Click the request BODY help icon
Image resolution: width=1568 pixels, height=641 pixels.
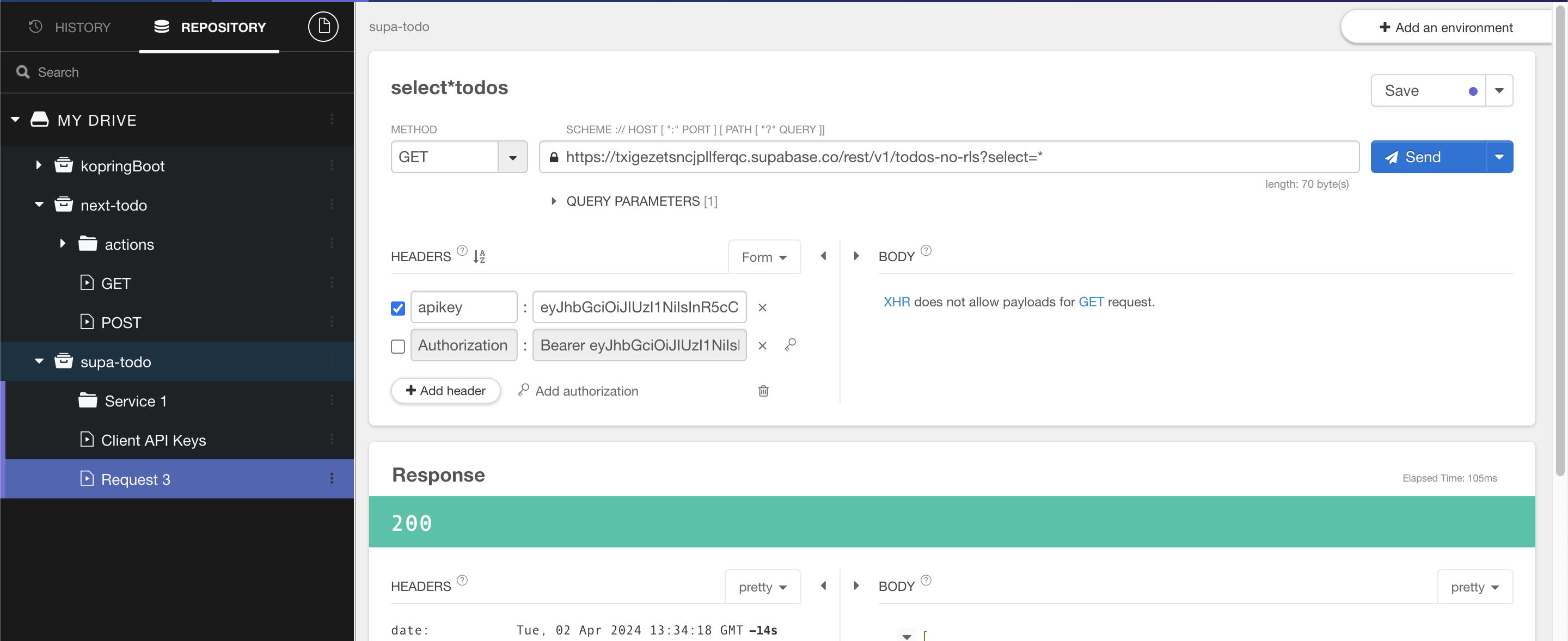pos(926,250)
